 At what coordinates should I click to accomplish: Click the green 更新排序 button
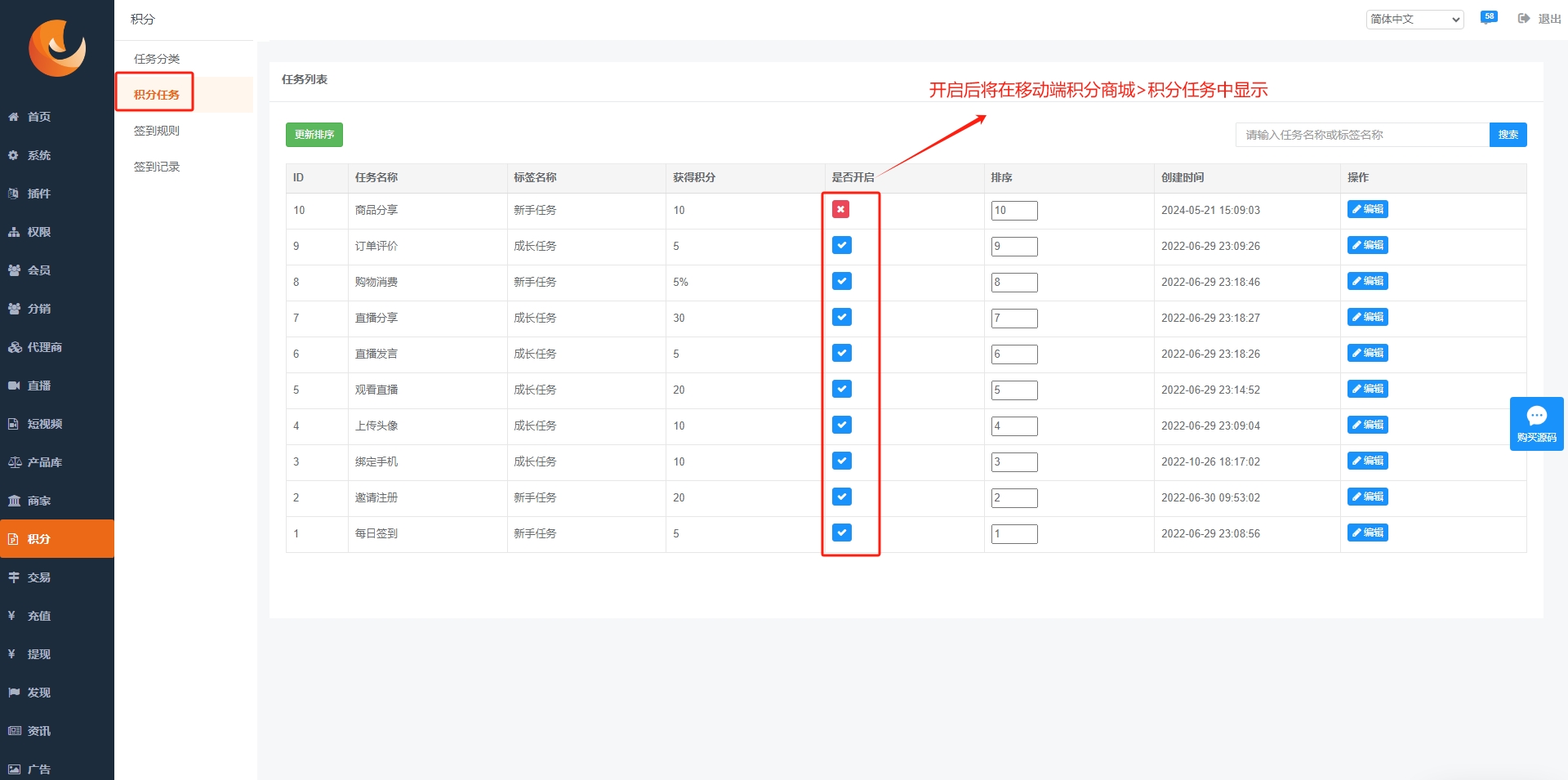pos(314,135)
